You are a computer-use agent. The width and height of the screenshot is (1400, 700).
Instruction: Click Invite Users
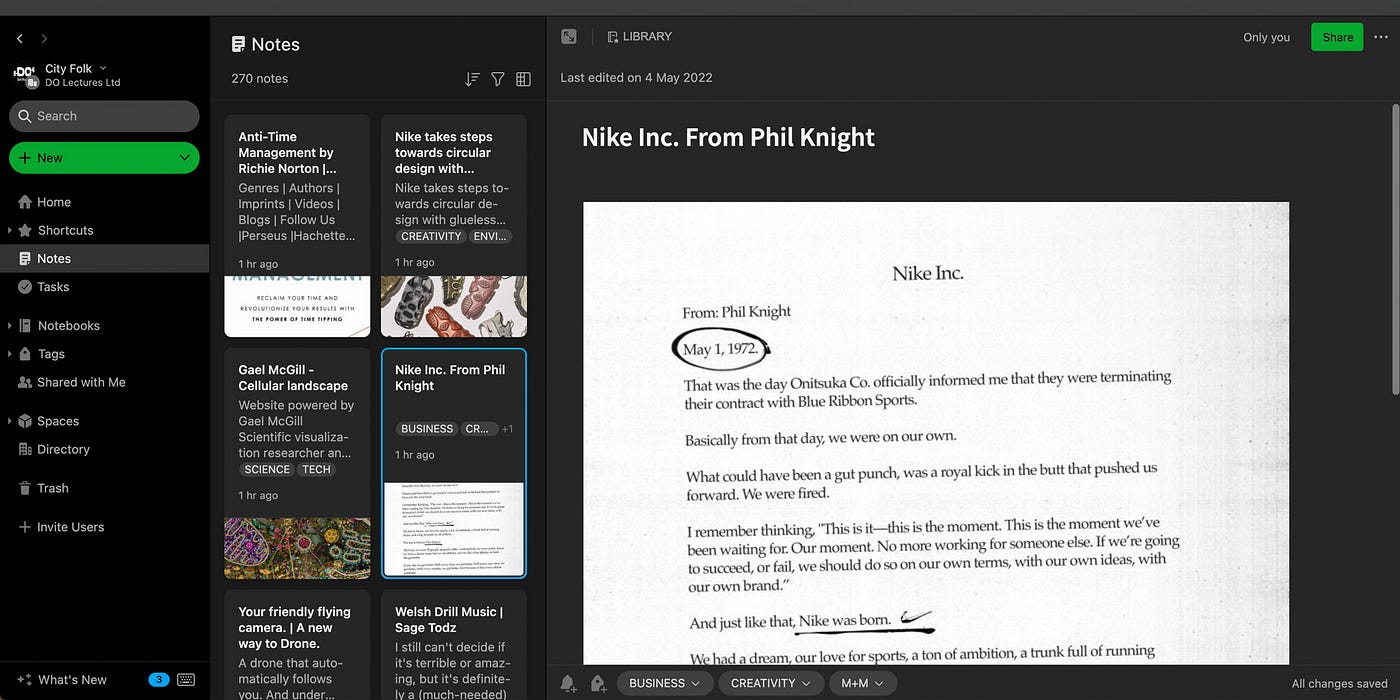point(70,527)
